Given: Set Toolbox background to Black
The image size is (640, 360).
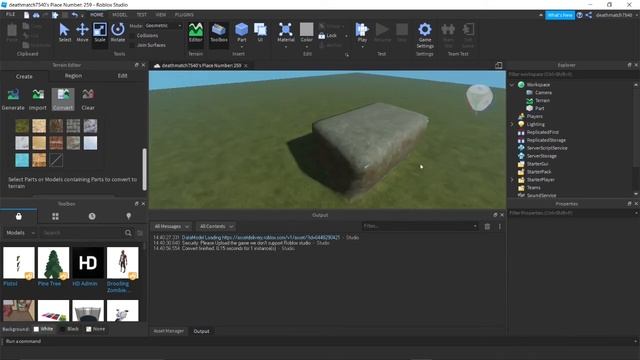Looking at the screenshot, I should point(62,329).
